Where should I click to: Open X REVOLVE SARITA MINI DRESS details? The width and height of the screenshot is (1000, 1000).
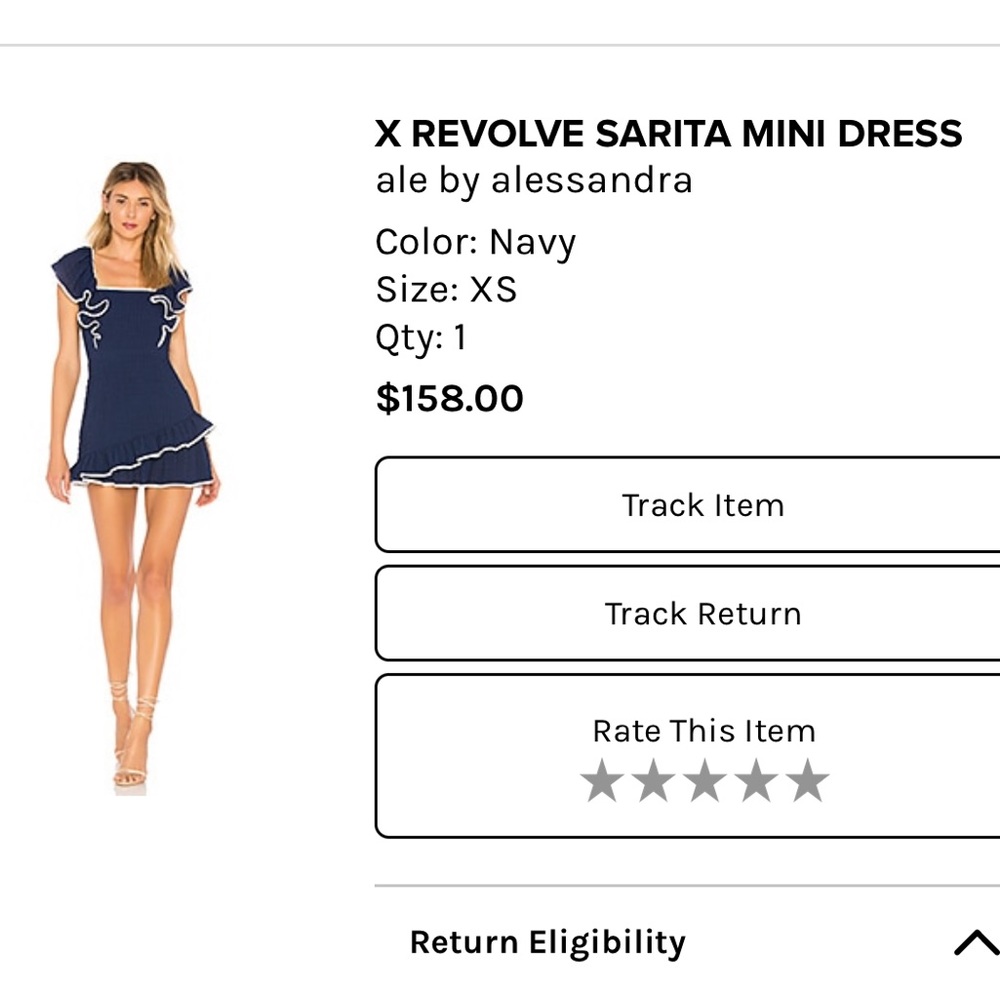click(669, 132)
